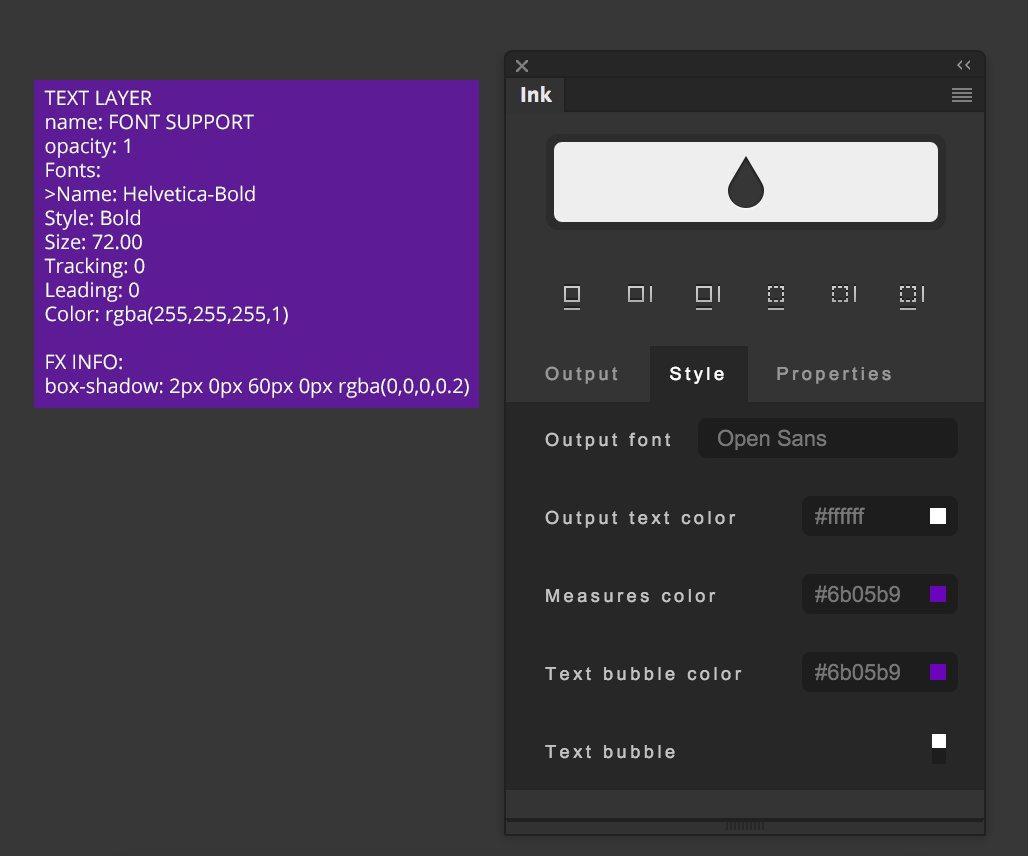Close the Ink panel with the X

click(x=522, y=66)
